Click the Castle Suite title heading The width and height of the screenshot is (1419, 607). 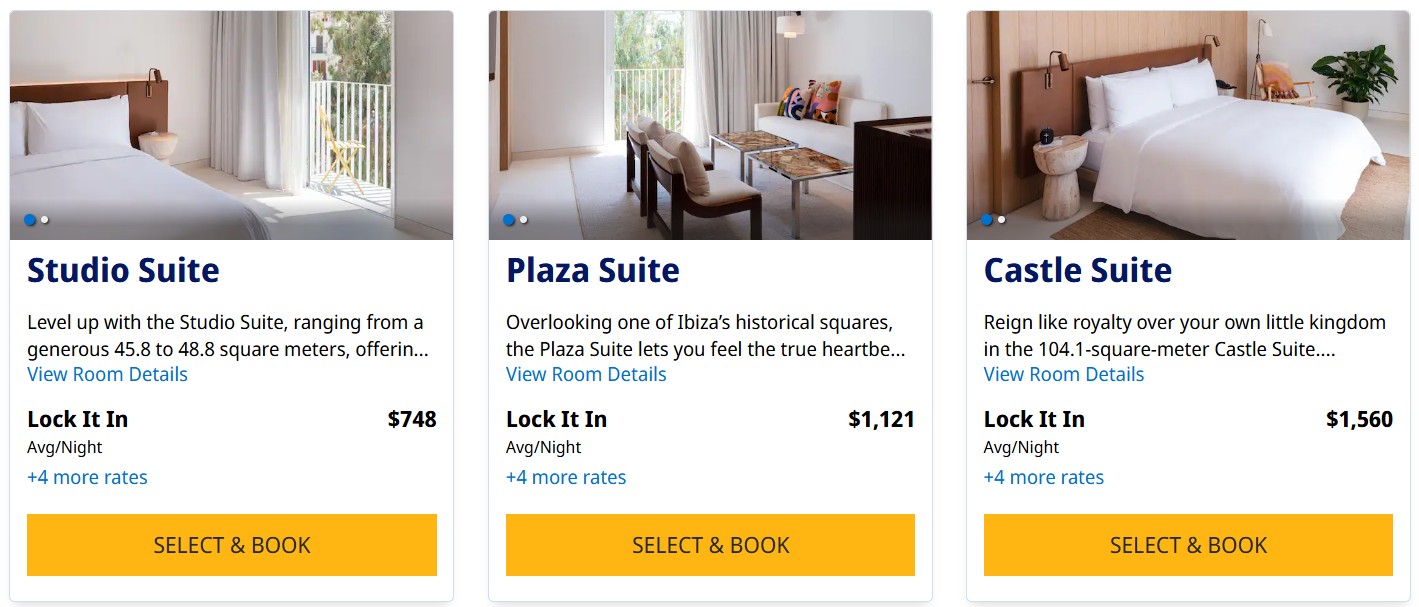click(1078, 270)
